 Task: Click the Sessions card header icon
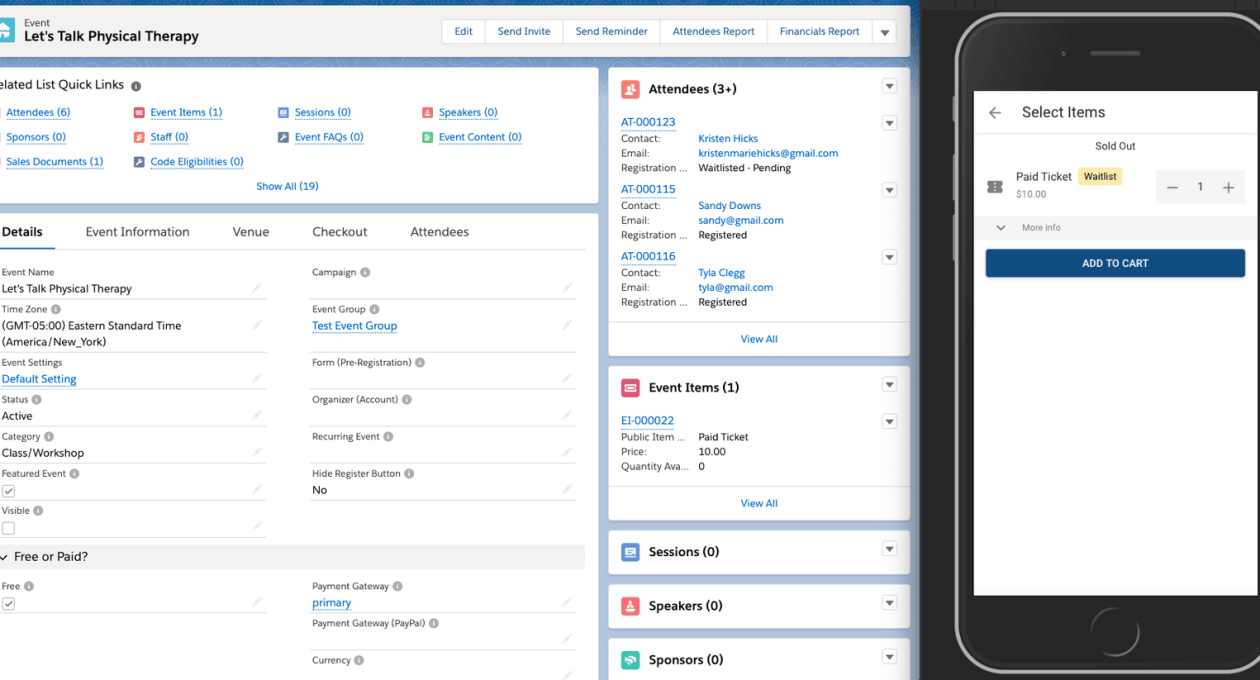pyautogui.click(x=630, y=552)
